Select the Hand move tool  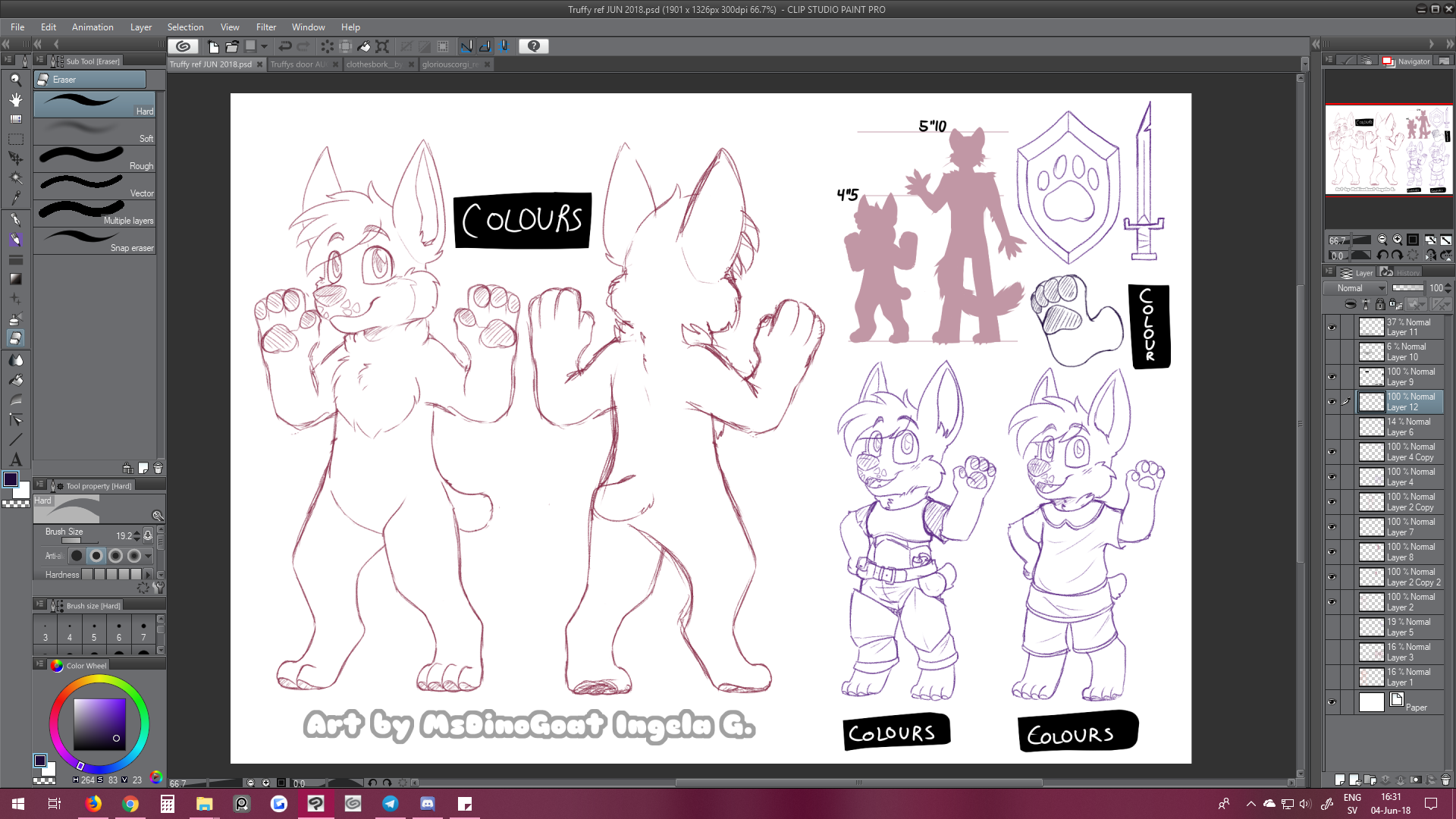click(15, 99)
